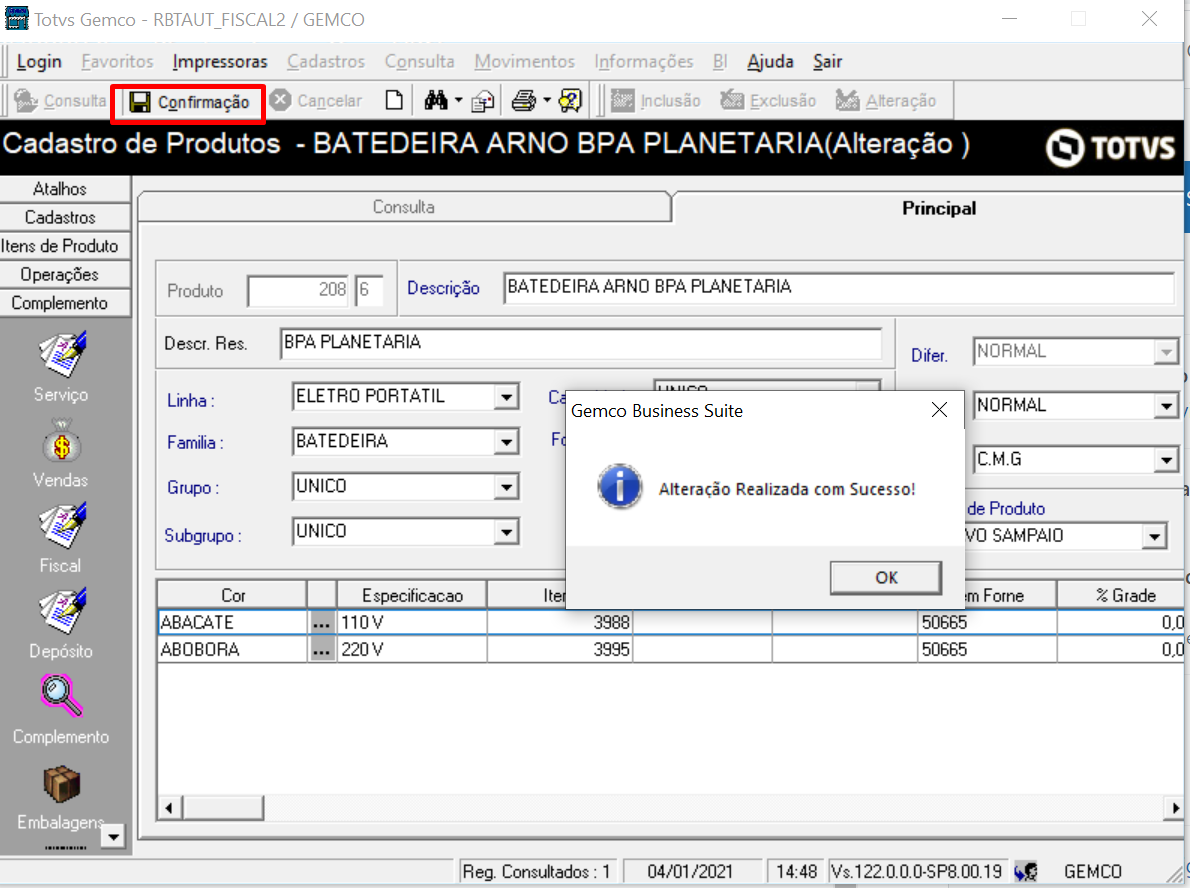Click the grid scroll right arrow
Screen dimensions: 1190x888
tap(1175, 808)
